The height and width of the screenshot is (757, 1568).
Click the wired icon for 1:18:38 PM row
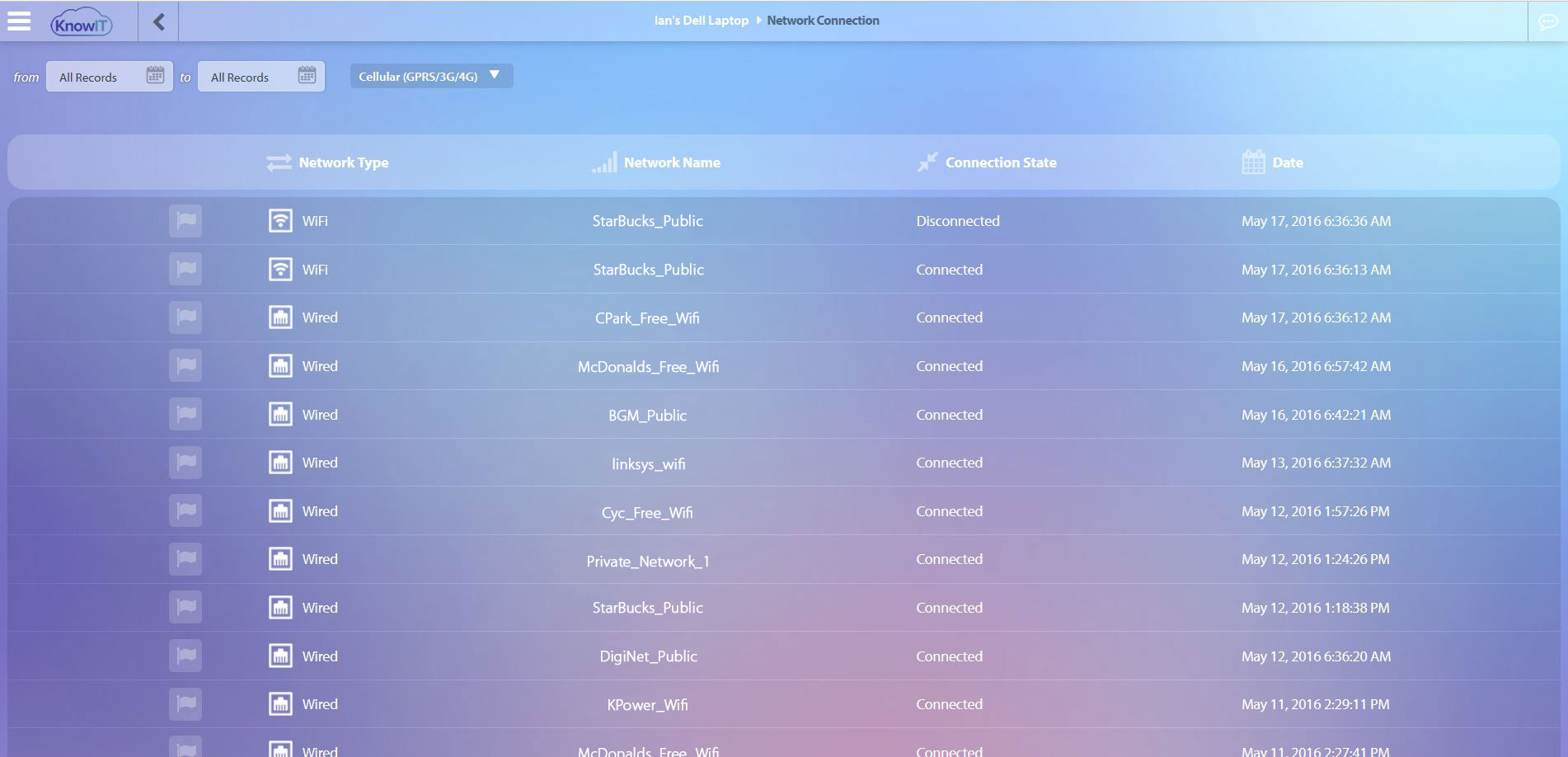click(280, 608)
